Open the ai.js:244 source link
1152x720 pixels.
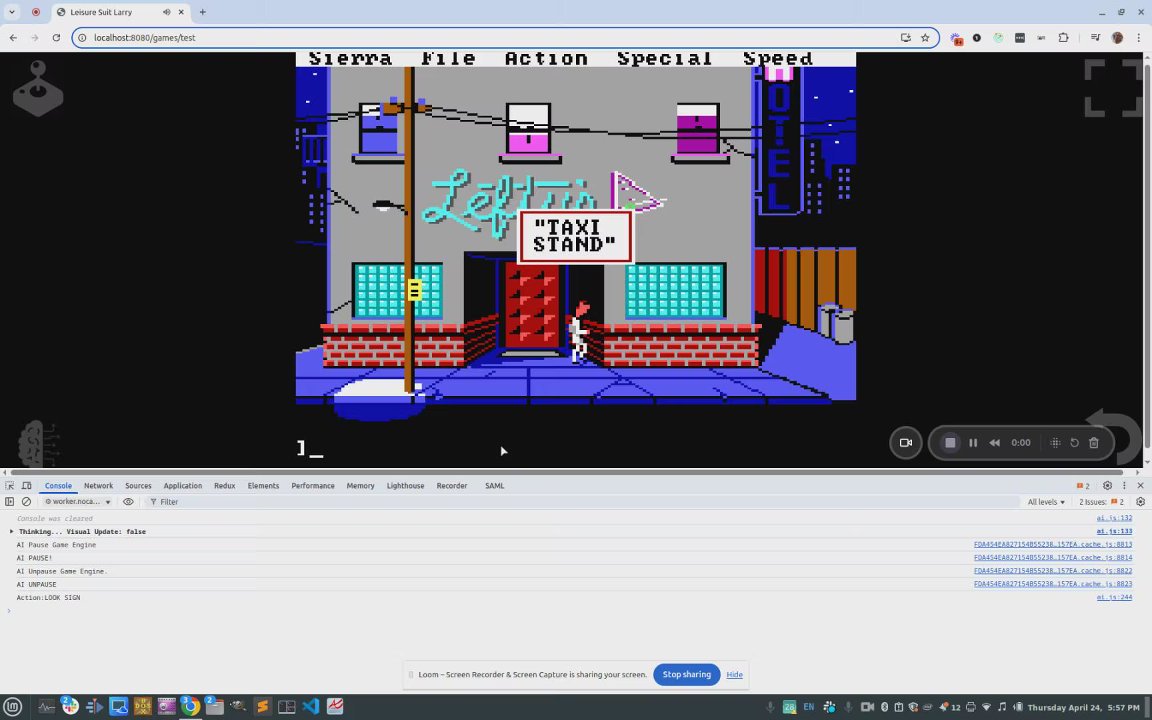[1114, 597]
